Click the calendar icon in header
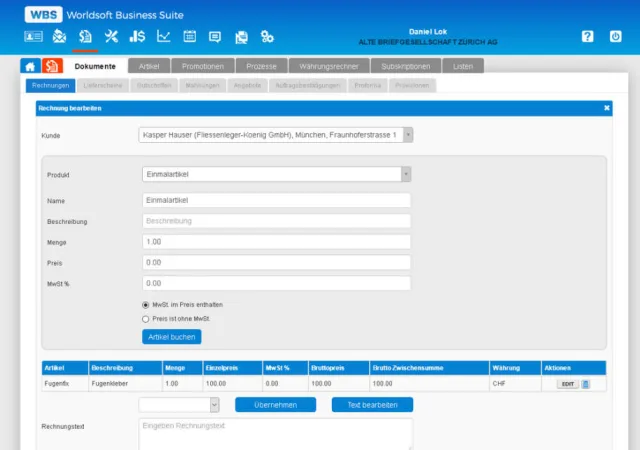The image size is (640, 450). click(189, 37)
